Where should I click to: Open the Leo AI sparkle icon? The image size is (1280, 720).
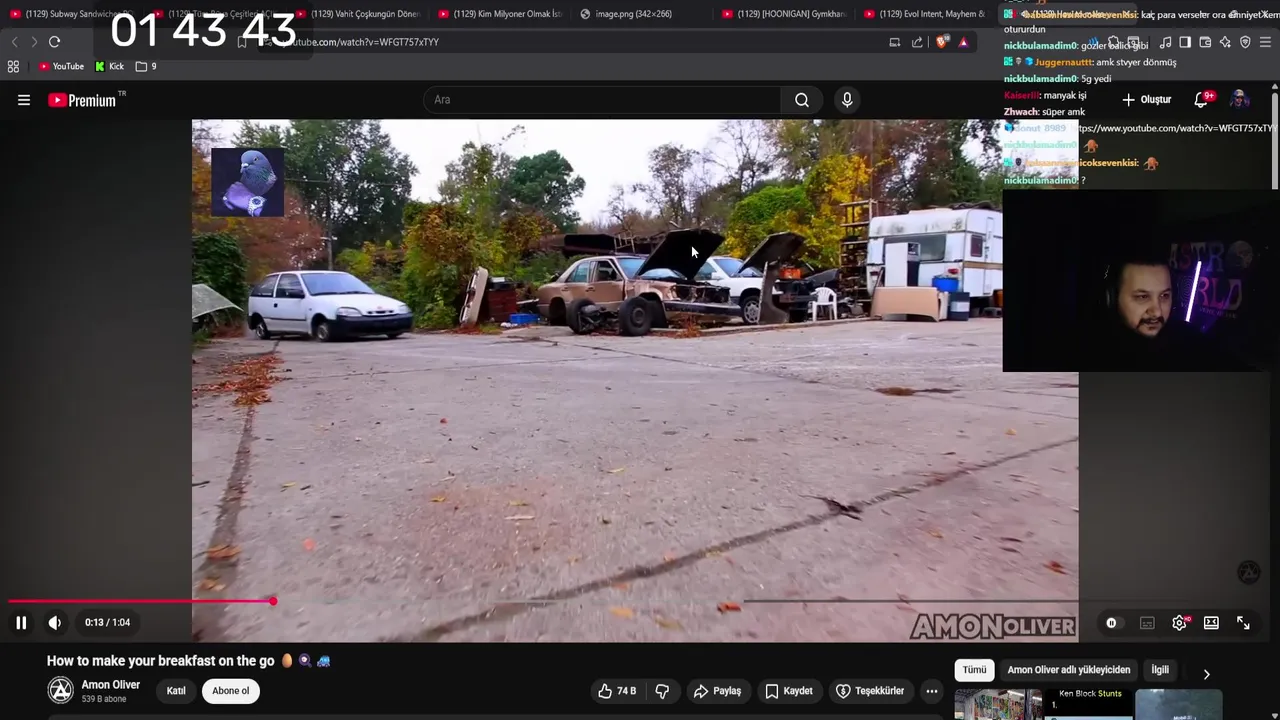click(x=1225, y=42)
